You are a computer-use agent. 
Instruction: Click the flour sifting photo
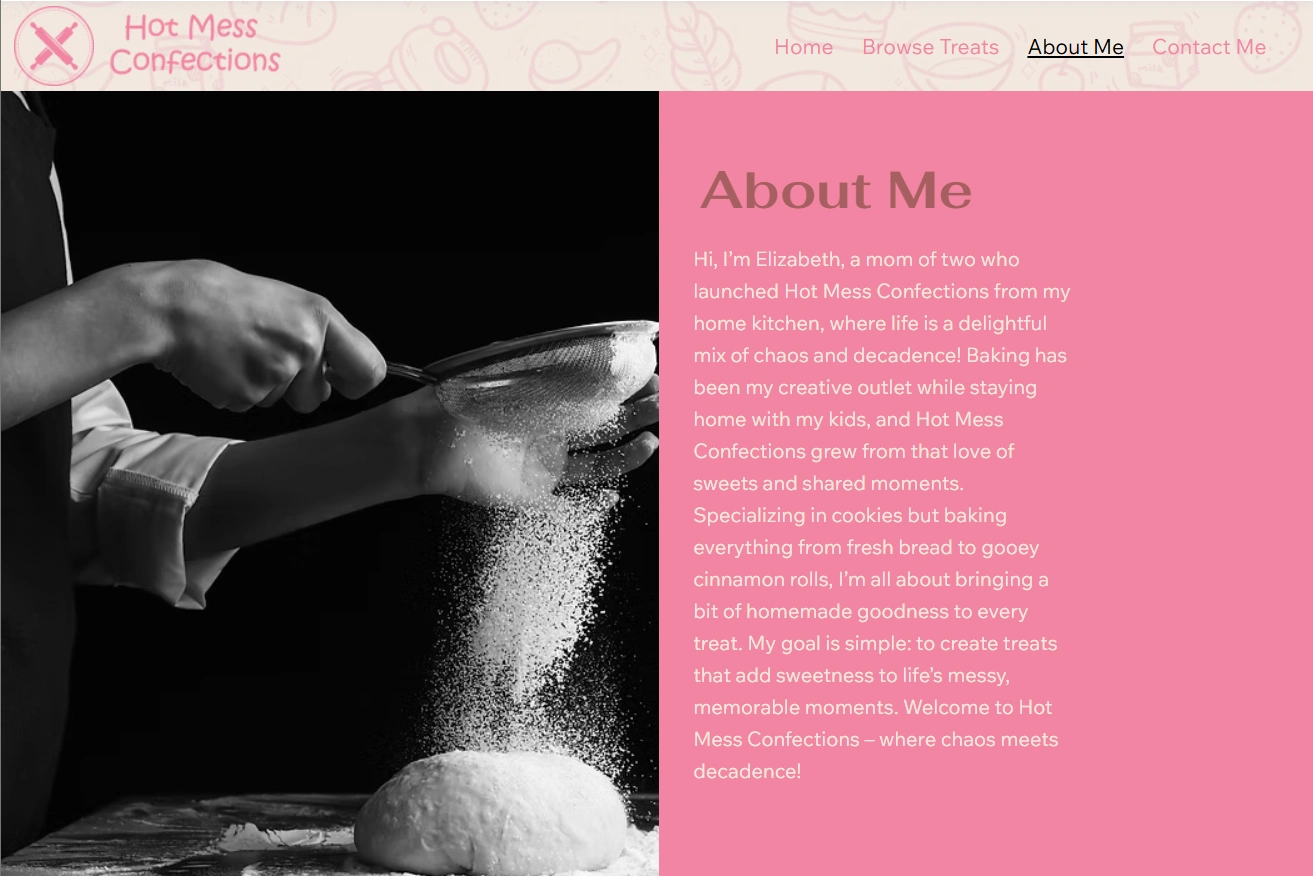click(x=329, y=483)
